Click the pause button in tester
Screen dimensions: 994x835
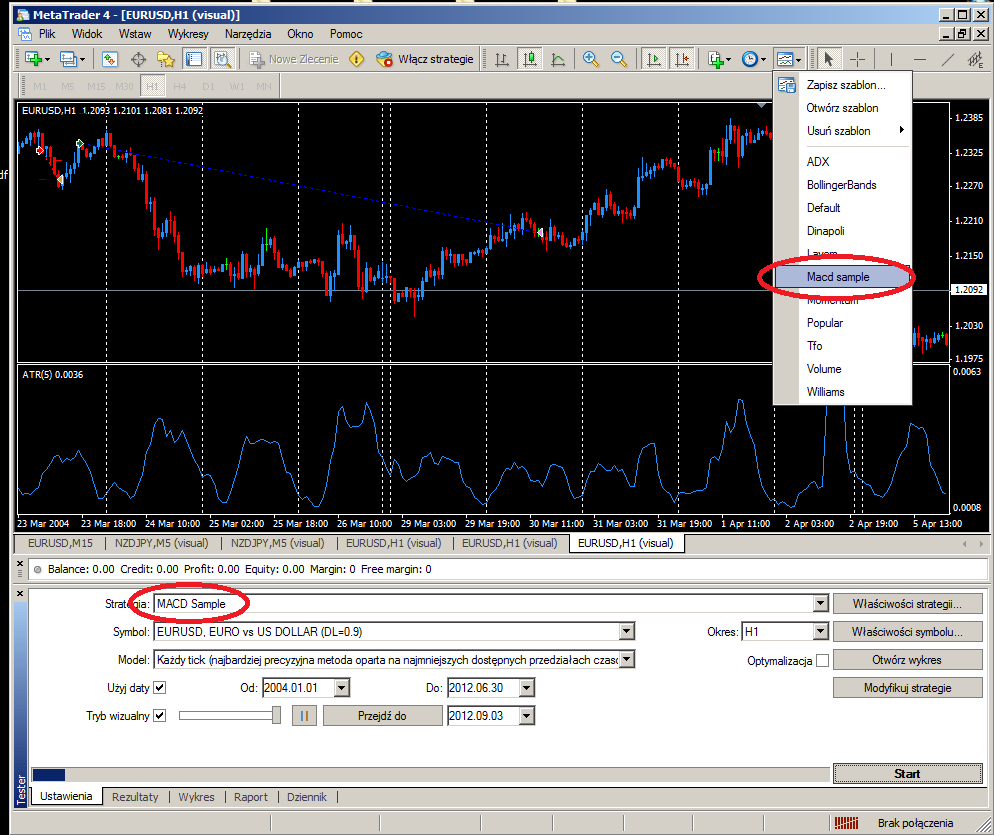pos(304,716)
